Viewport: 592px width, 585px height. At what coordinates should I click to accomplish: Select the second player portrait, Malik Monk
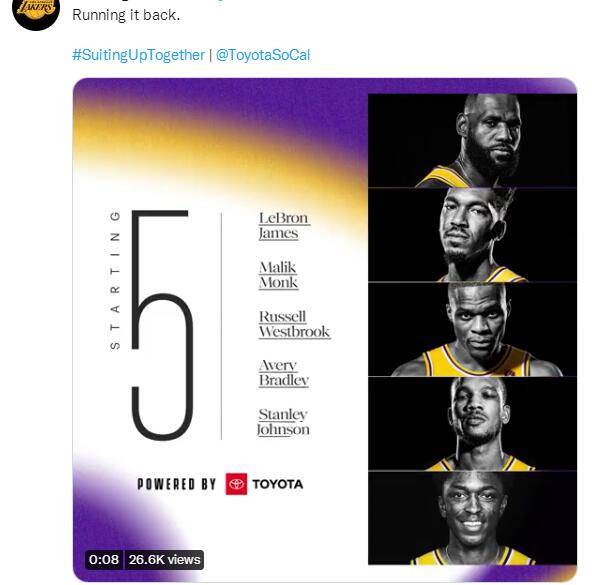(x=472, y=235)
